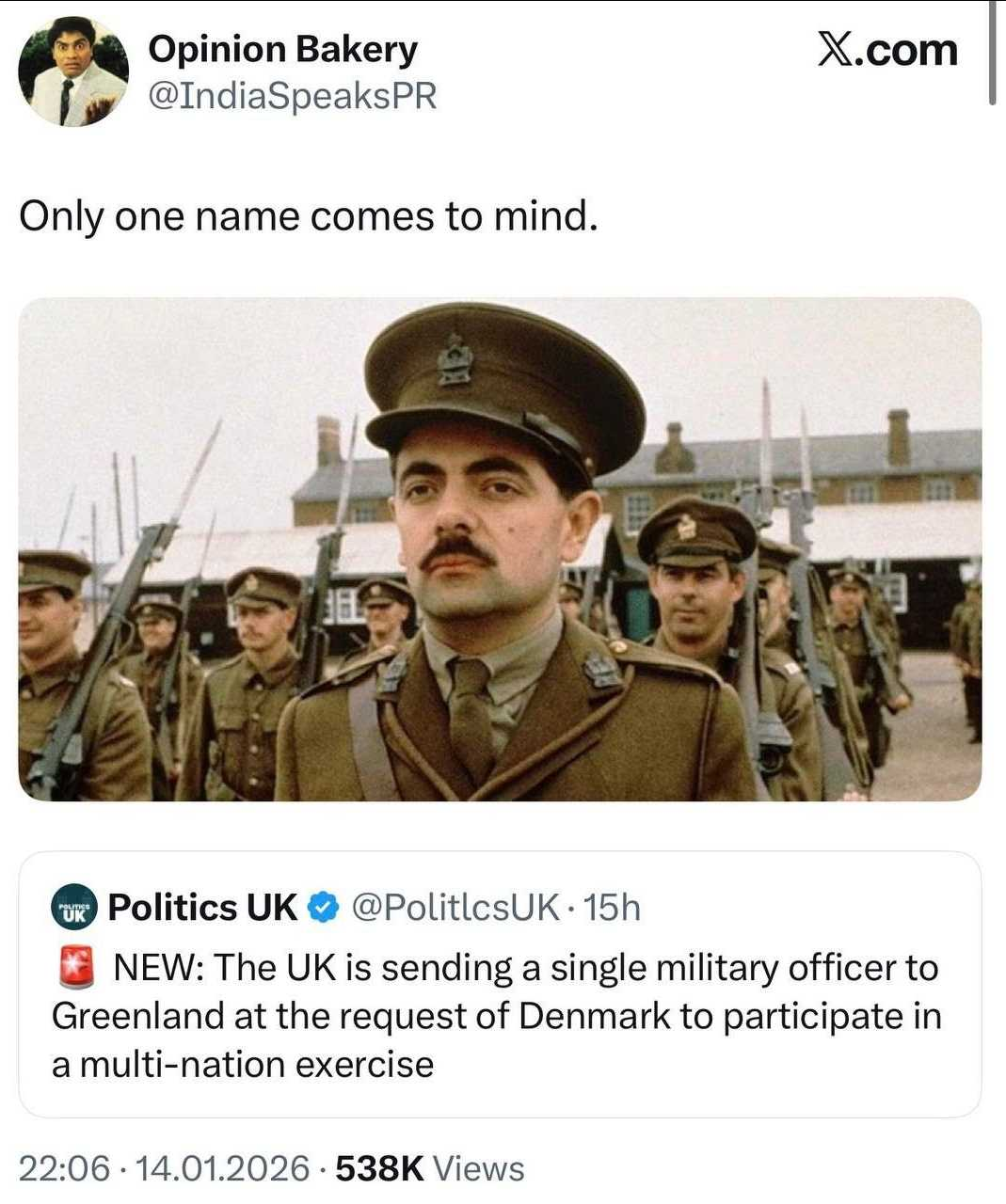Click the 22:06 post time

pos(64,1168)
